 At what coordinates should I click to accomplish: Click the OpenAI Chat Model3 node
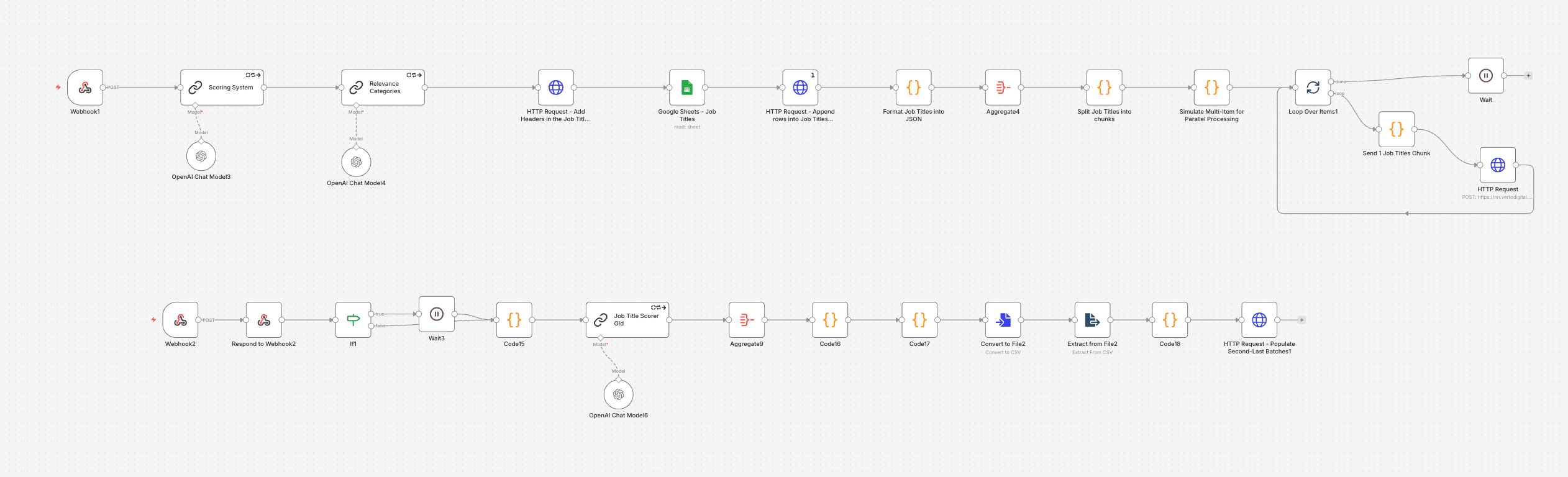pos(201,156)
